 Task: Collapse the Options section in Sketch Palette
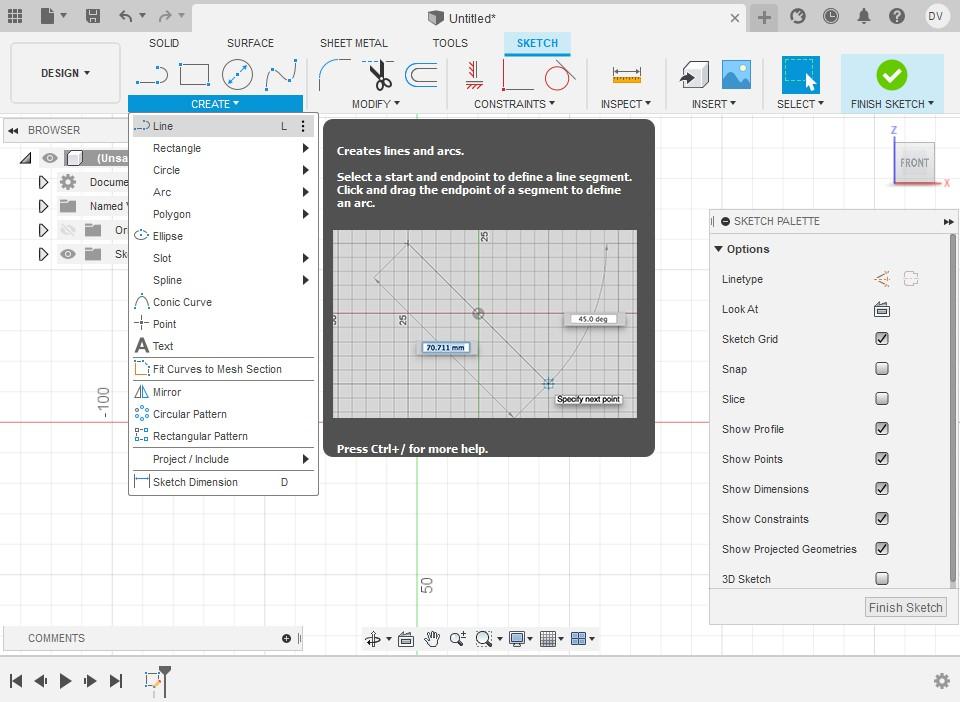(x=719, y=249)
